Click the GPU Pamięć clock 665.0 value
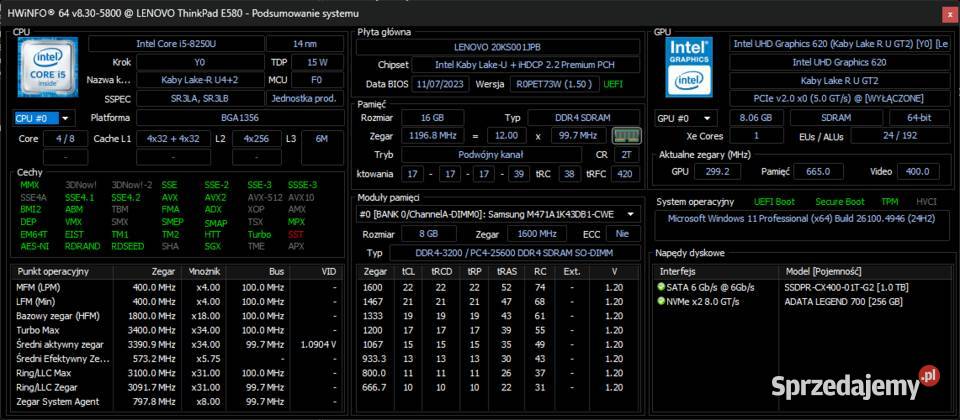Image resolution: width=960 pixels, height=420 pixels. click(819, 171)
